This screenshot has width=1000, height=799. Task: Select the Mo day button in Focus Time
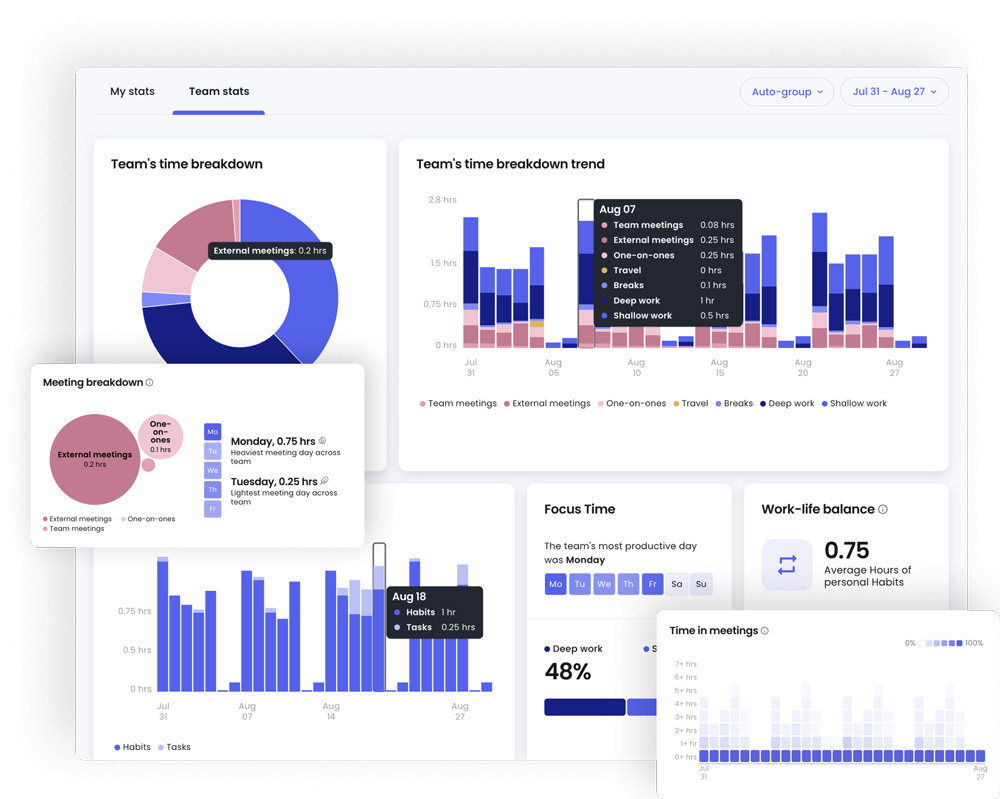[555, 584]
